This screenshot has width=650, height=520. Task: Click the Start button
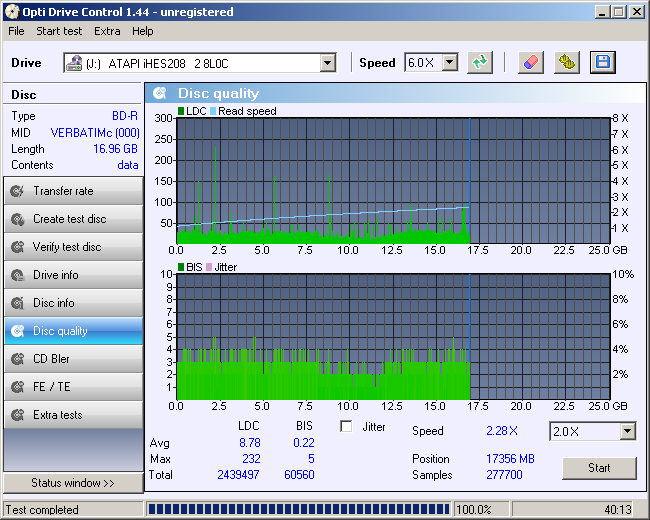(x=599, y=468)
